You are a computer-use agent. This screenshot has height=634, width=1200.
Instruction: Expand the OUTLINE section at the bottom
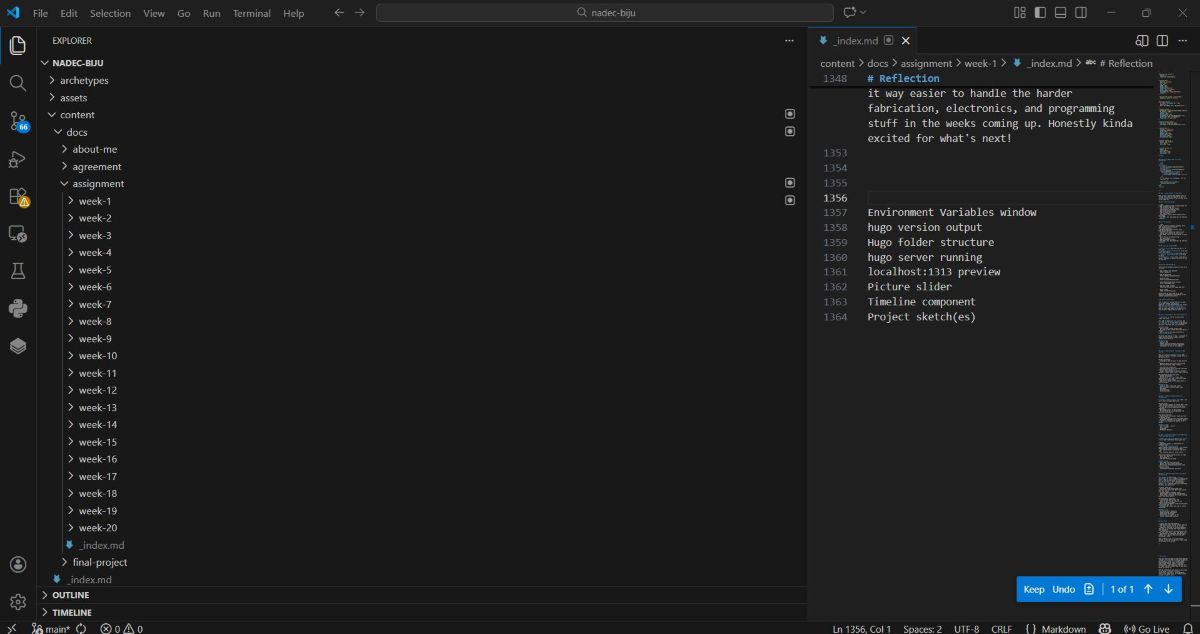click(x=69, y=594)
